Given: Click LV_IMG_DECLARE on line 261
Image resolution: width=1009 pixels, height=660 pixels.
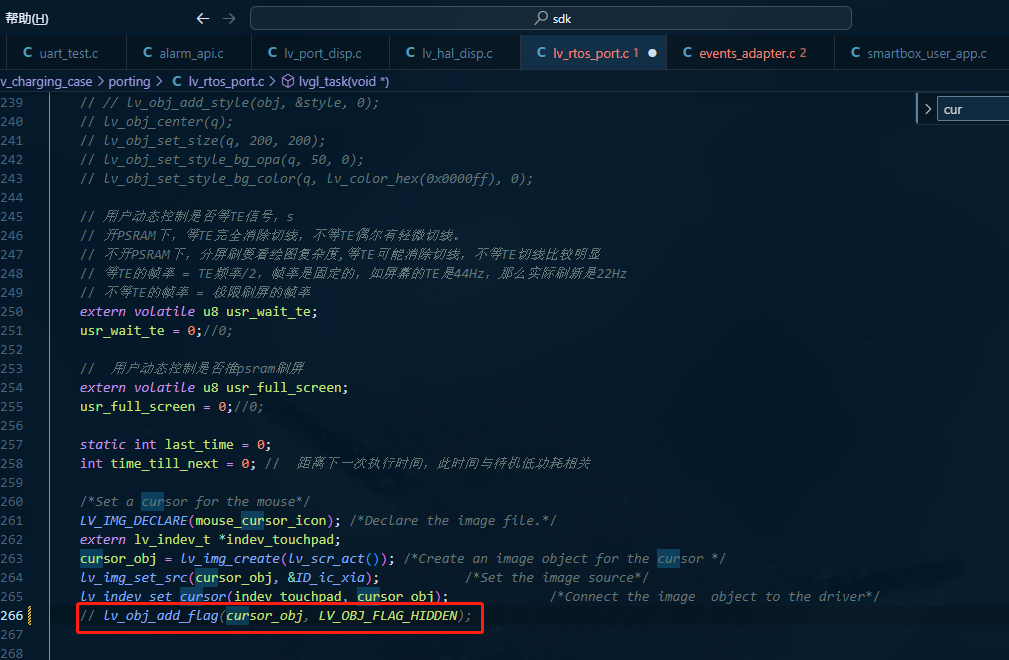Looking at the screenshot, I should pyautogui.click(x=134, y=520).
